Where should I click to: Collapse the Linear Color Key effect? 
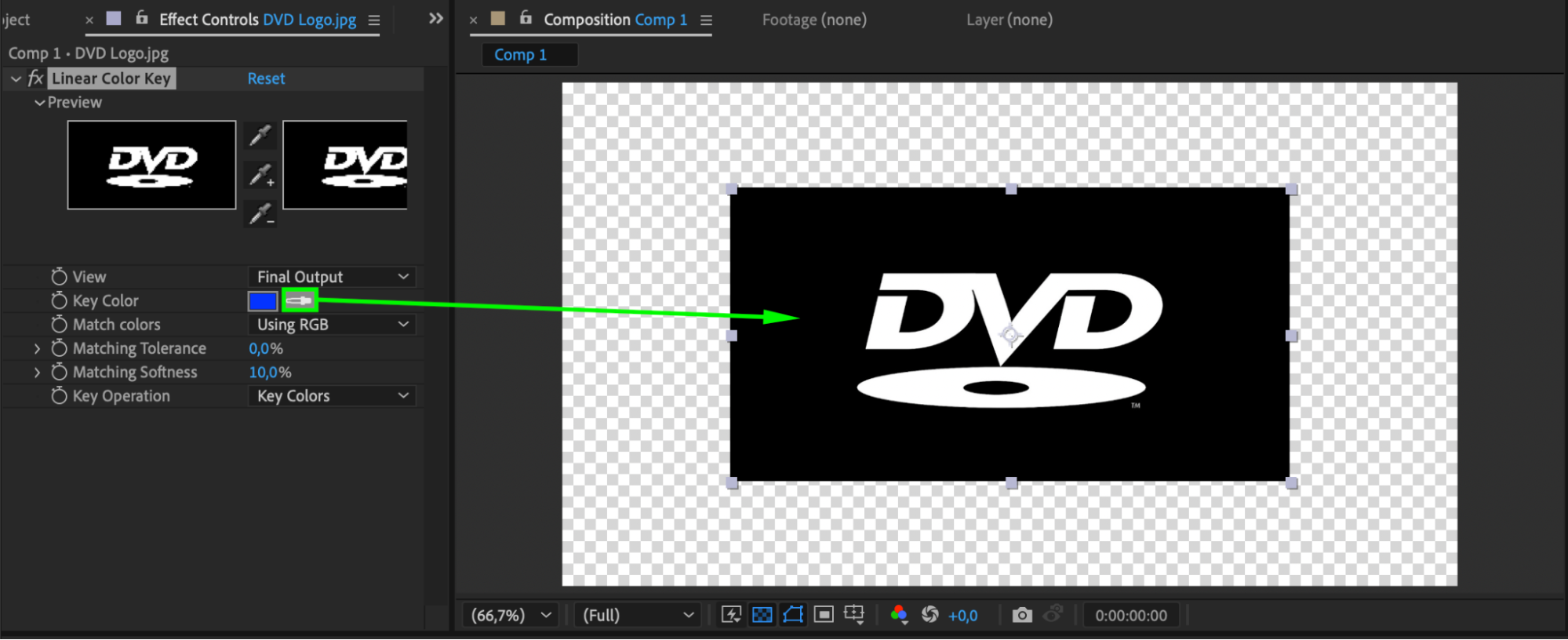point(16,78)
